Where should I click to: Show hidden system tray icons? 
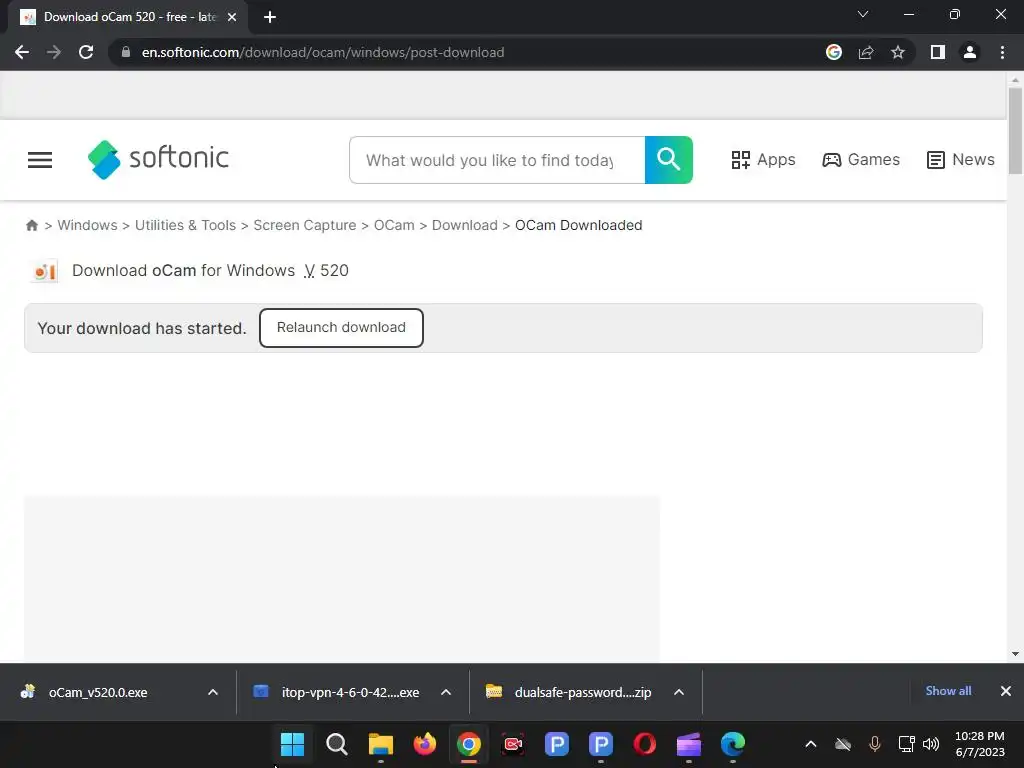[x=810, y=744]
